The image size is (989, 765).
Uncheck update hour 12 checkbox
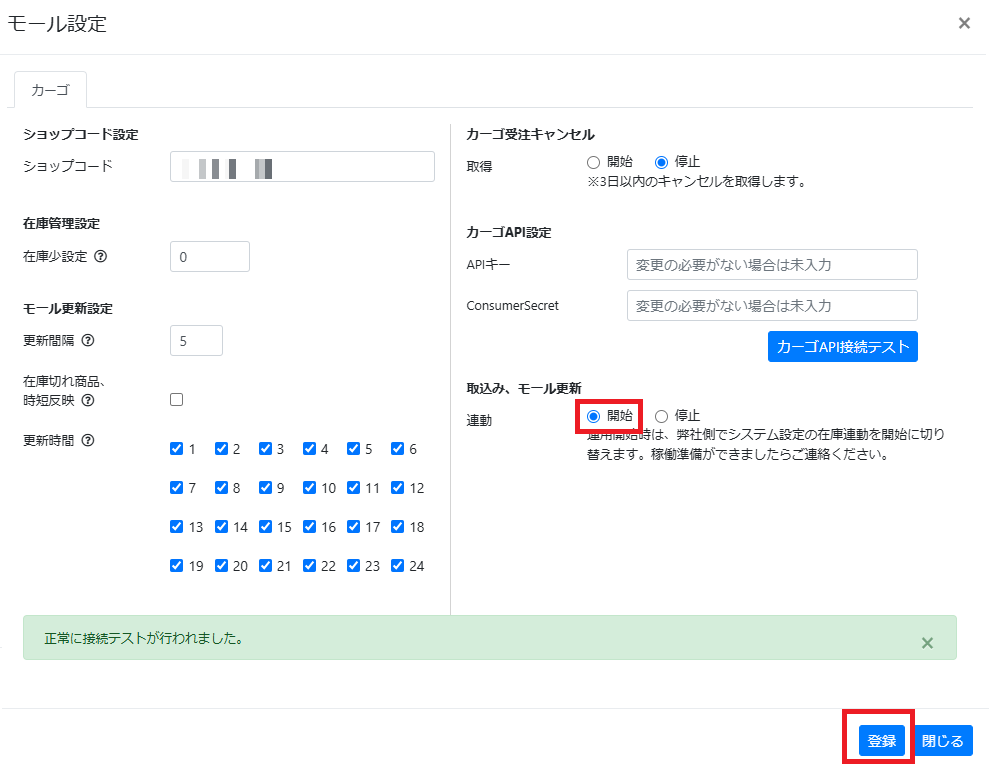(397, 488)
